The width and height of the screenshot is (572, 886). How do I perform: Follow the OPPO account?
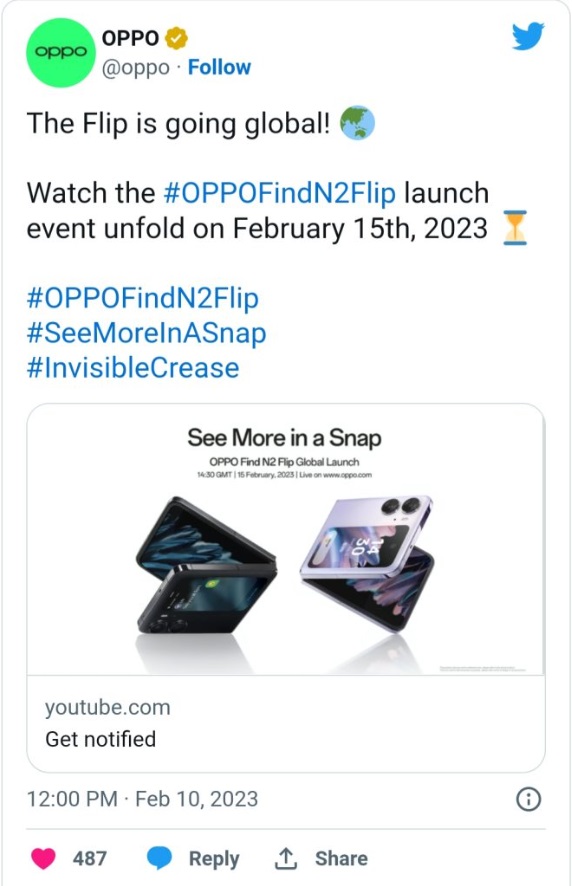(219, 67)
